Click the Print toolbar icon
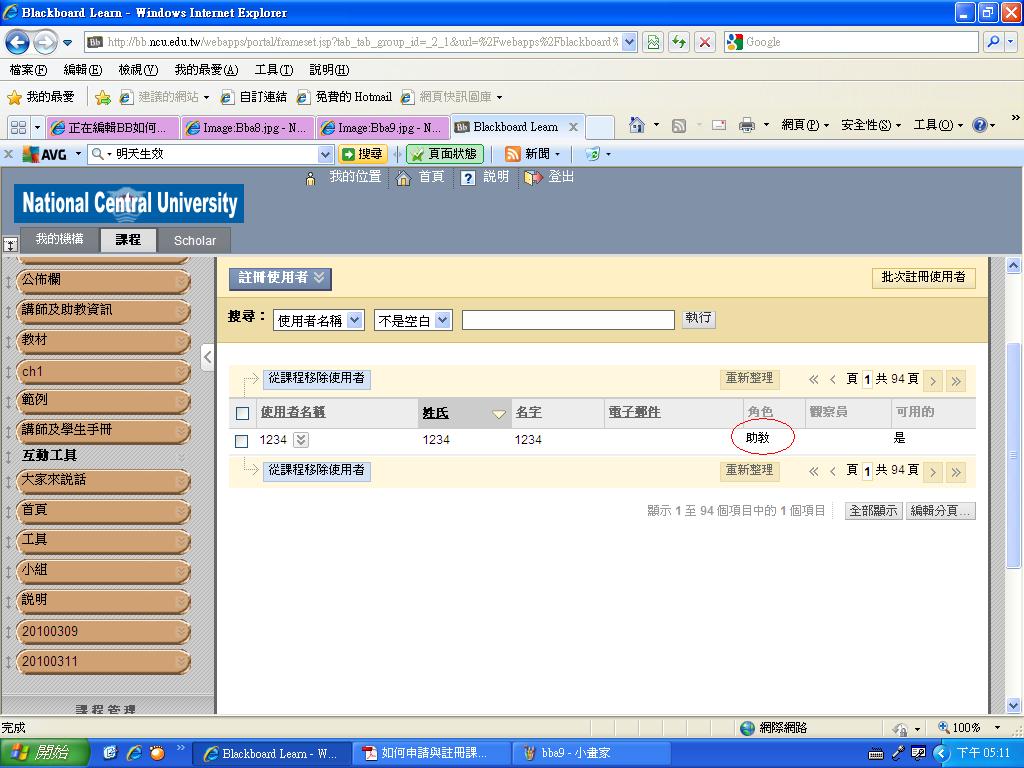 click(746, 125)
